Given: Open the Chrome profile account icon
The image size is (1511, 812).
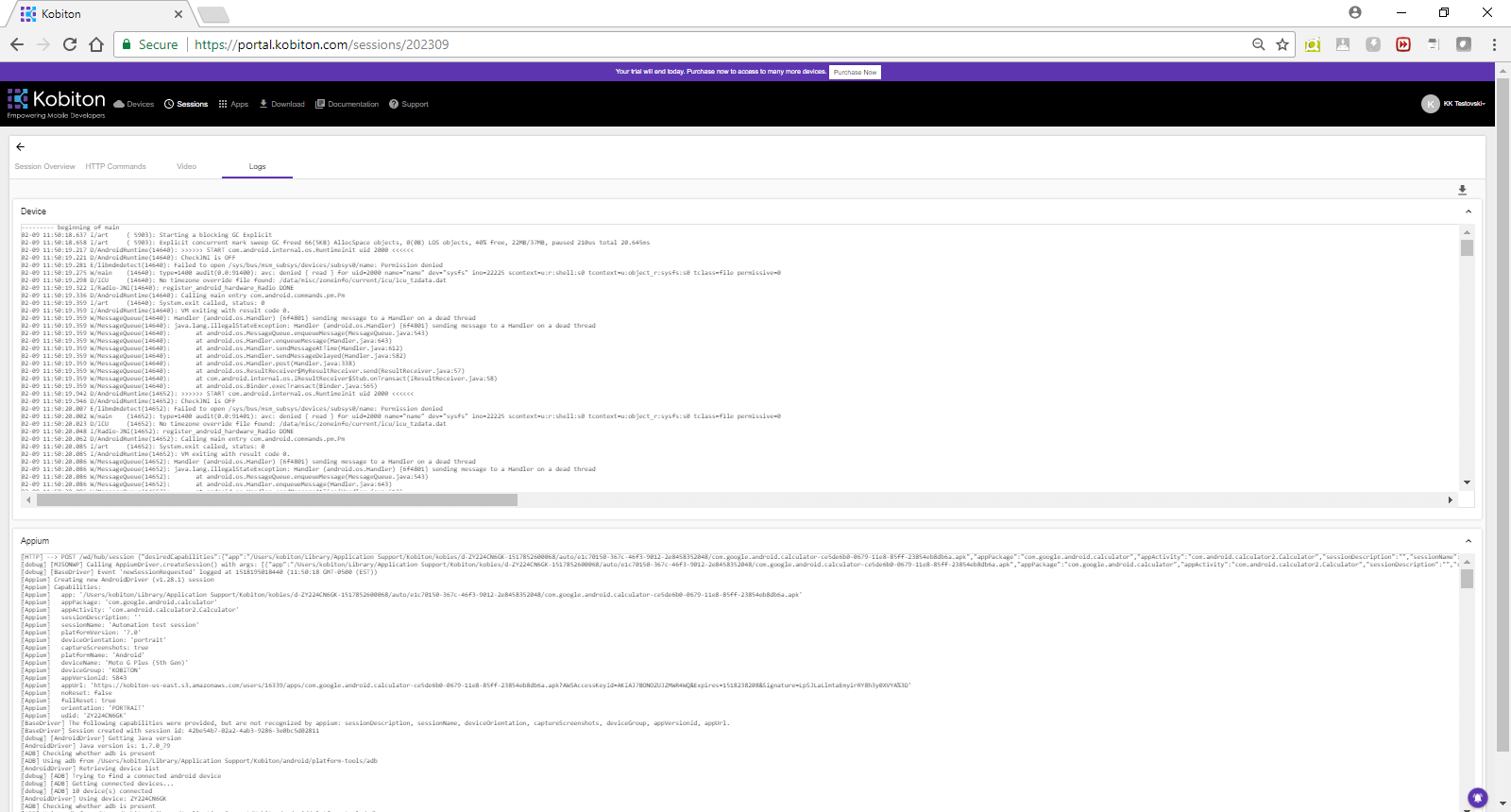Looking at the screenshot, I should [1355, 12].
